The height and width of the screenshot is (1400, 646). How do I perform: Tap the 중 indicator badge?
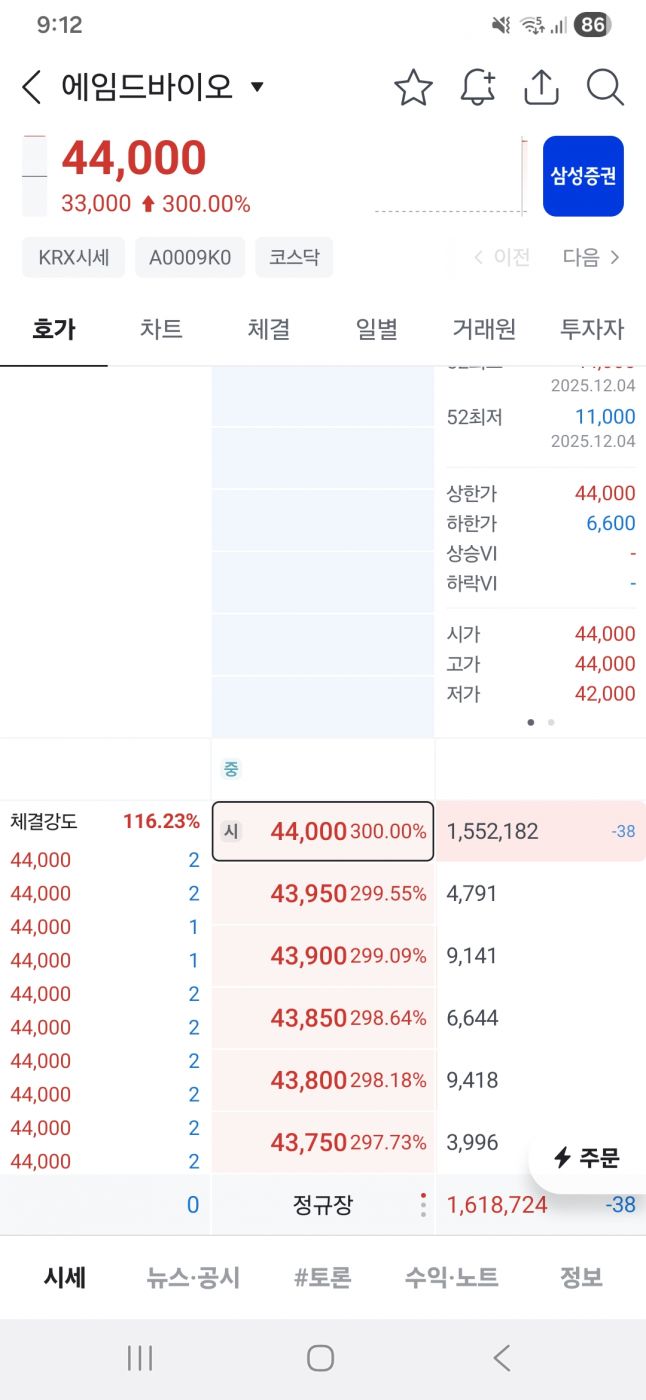(x=231, y=769)
